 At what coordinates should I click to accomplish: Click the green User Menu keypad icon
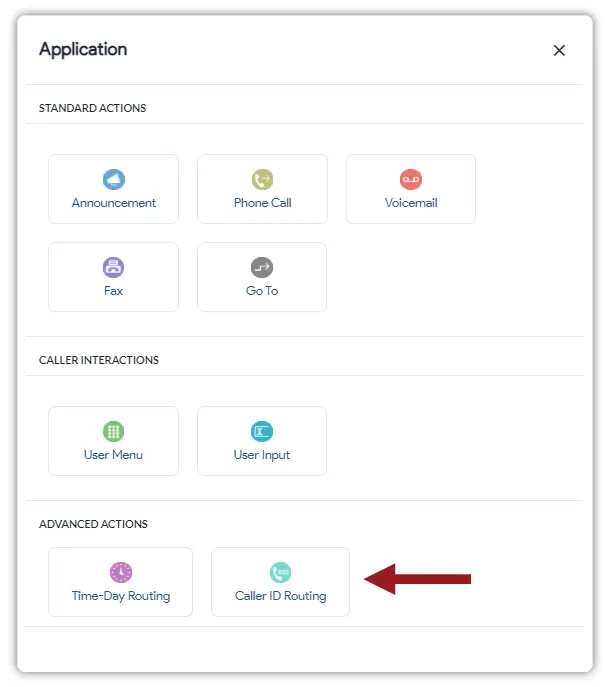[114, 432]
